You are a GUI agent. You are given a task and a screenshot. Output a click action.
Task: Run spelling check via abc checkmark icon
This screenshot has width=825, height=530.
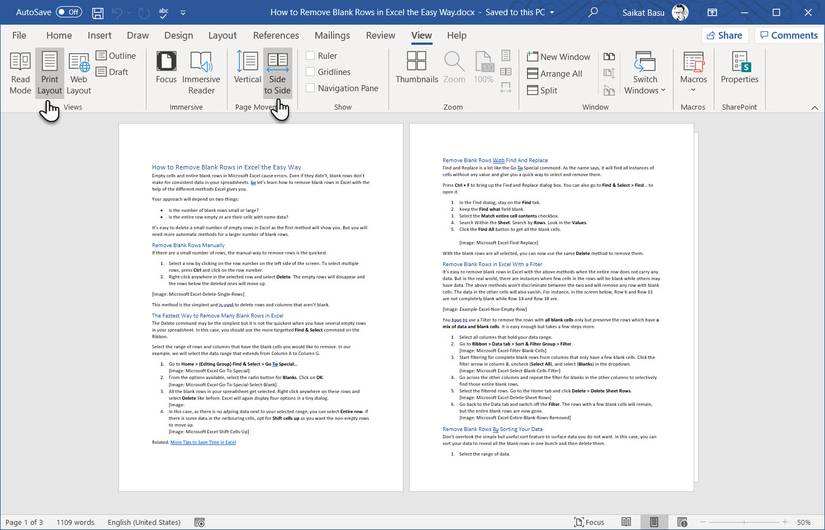click(163, 12)
